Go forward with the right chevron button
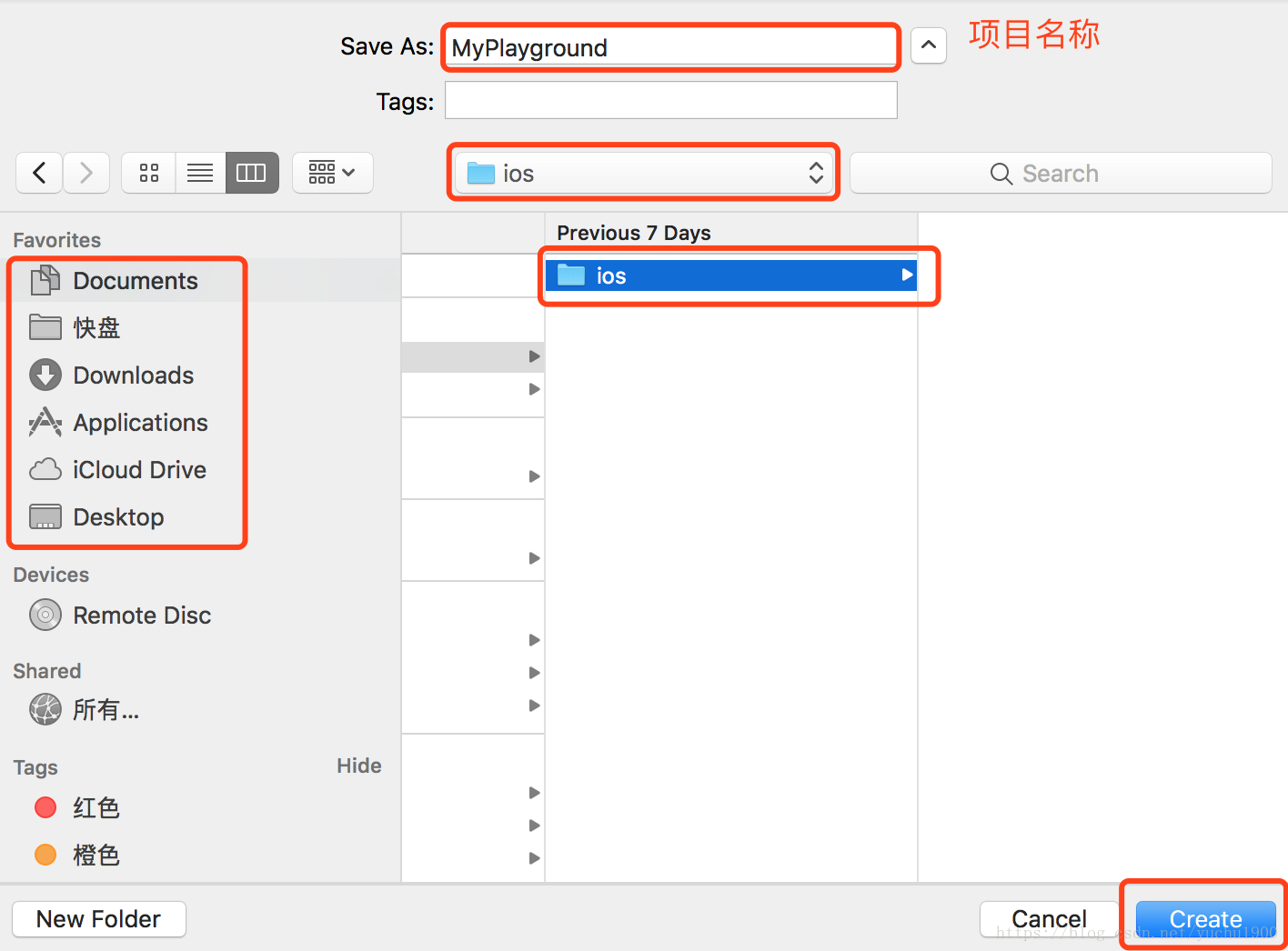 coord(86,173)
